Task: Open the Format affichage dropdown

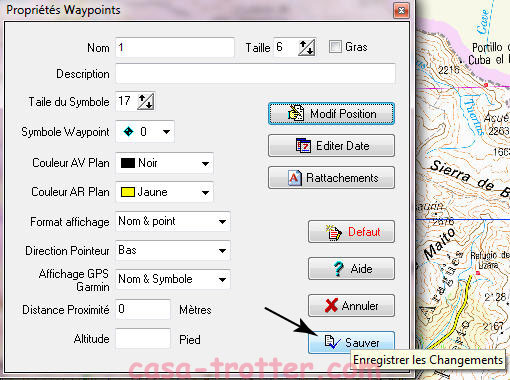Action: (x=222, y=221)
